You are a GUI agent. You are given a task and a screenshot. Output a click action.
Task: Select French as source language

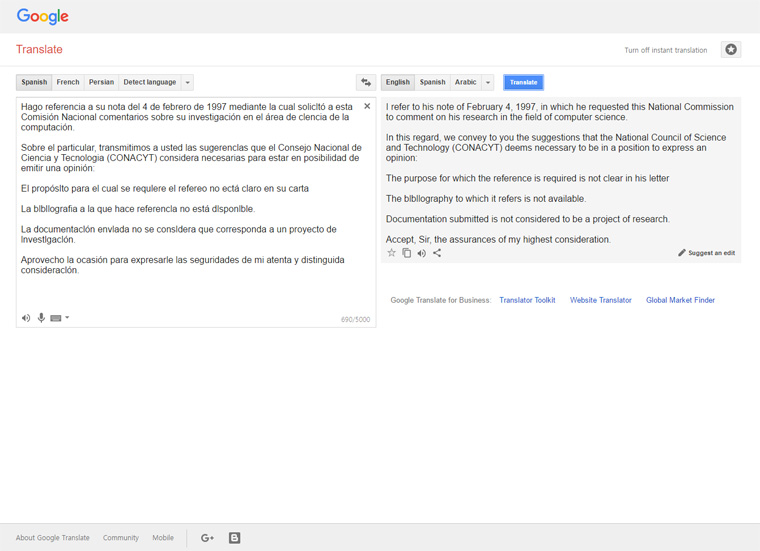click(x=68, y=82)
